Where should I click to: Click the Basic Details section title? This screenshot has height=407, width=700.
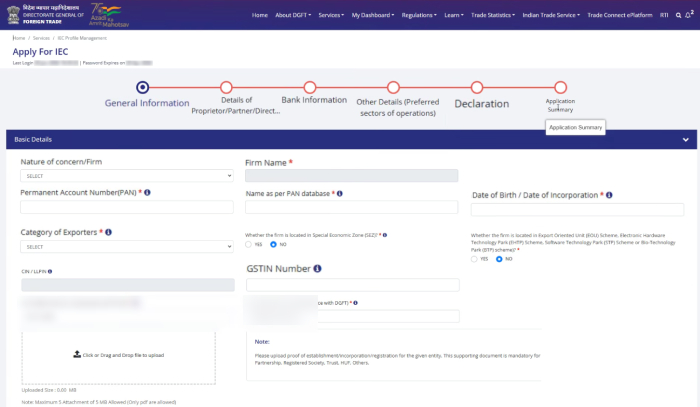(33, 140)
